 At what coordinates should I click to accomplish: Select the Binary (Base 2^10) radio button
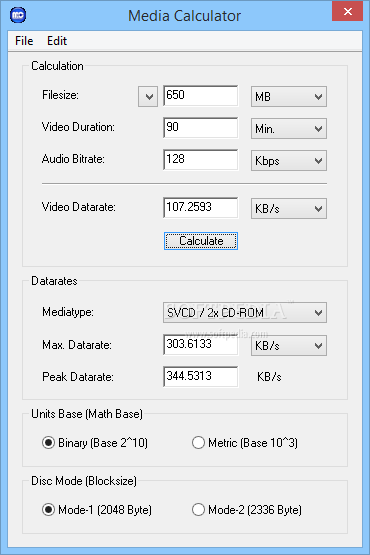point(95,443)
